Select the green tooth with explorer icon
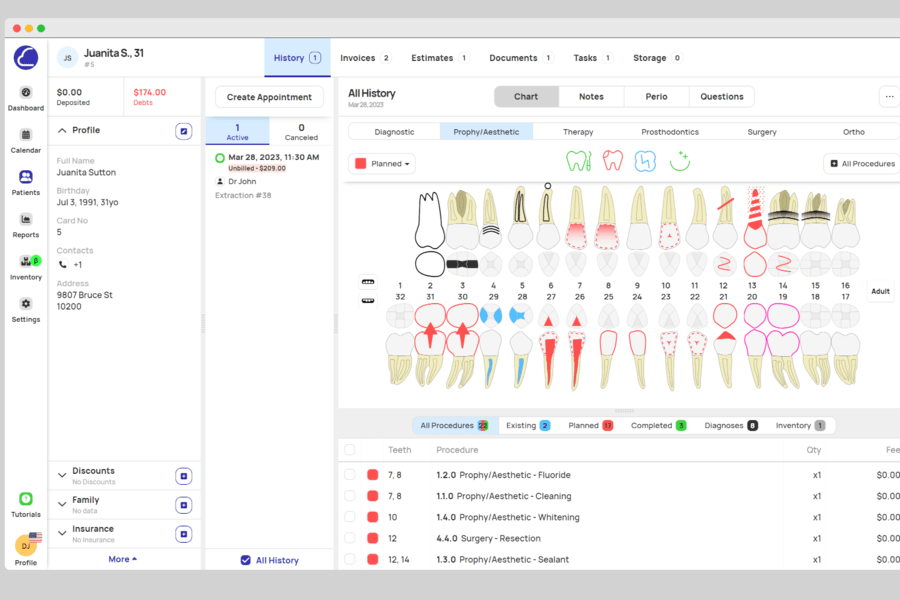 coord(578,160)
